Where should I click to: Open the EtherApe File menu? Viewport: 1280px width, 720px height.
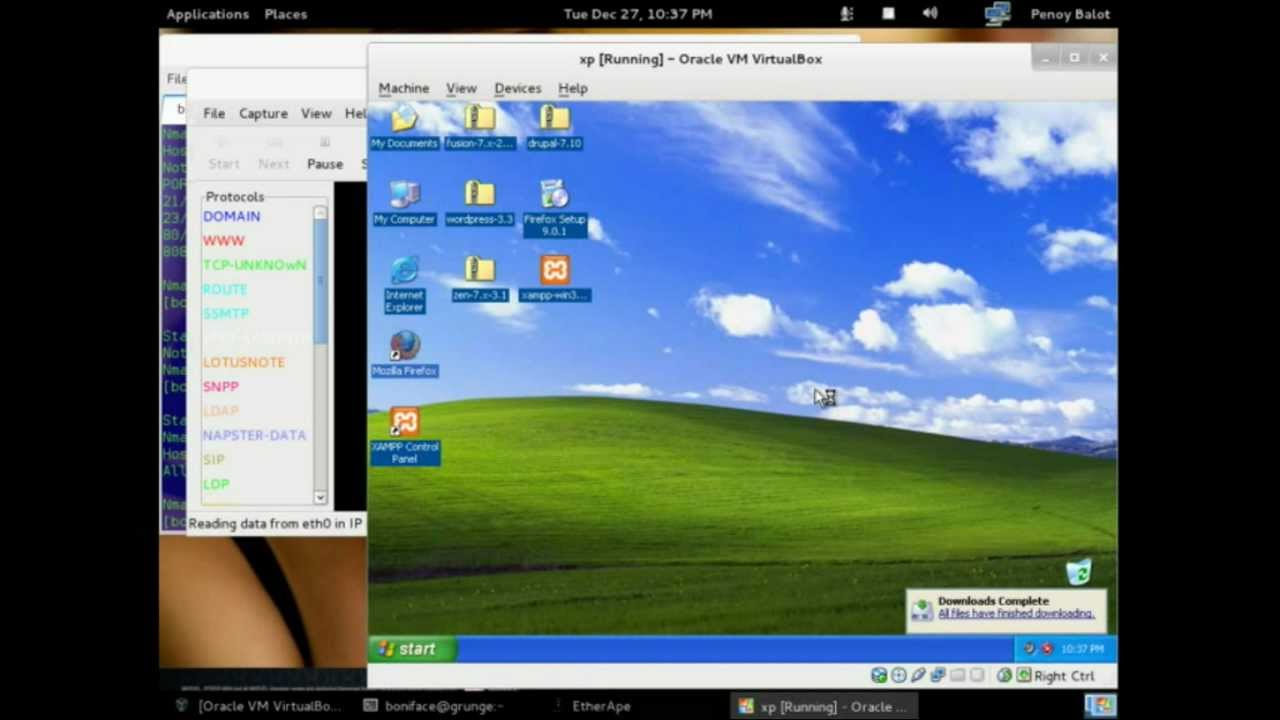click(214, 113)
